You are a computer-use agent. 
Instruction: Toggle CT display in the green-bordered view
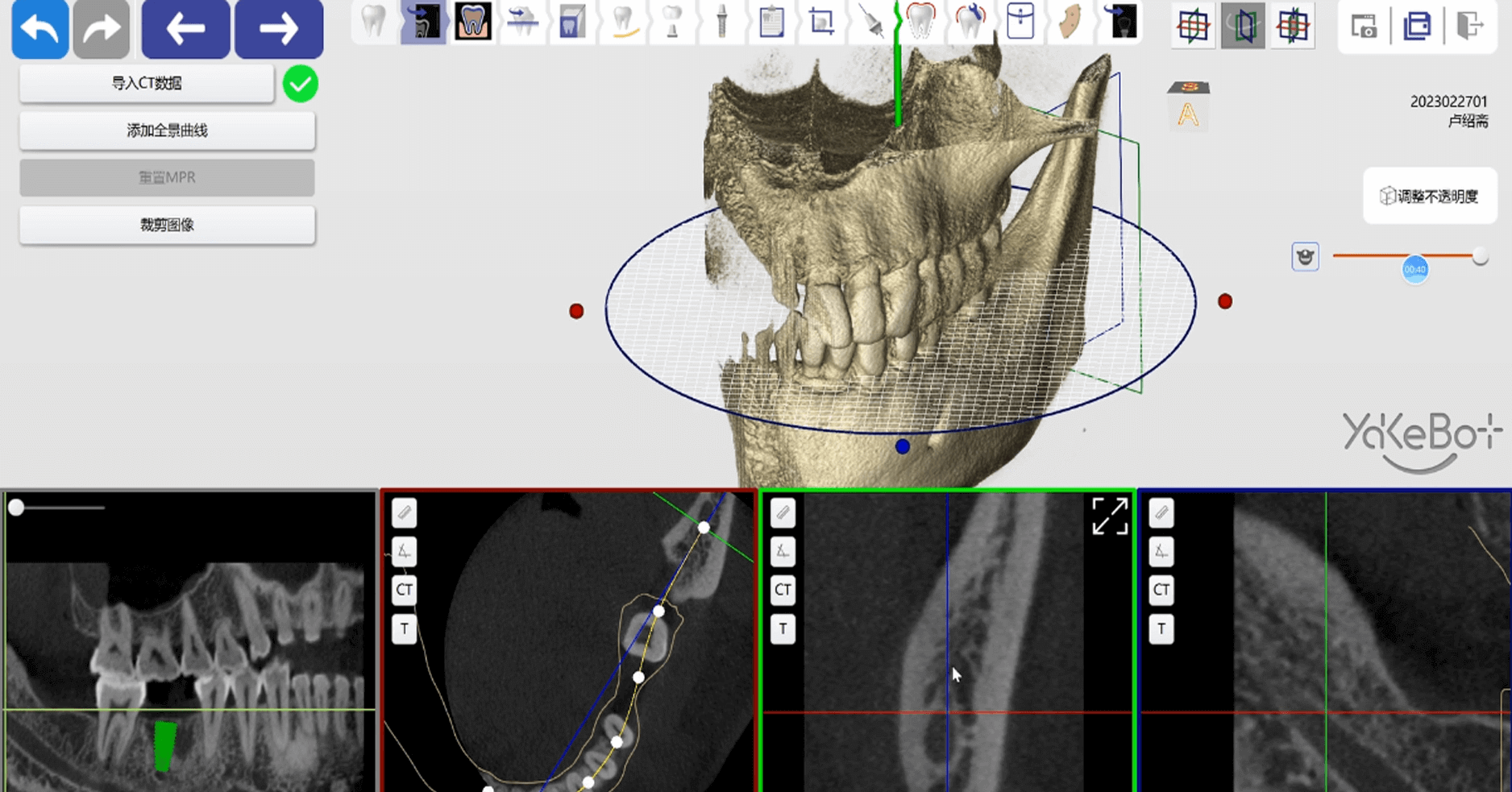(x=783, y=590)
